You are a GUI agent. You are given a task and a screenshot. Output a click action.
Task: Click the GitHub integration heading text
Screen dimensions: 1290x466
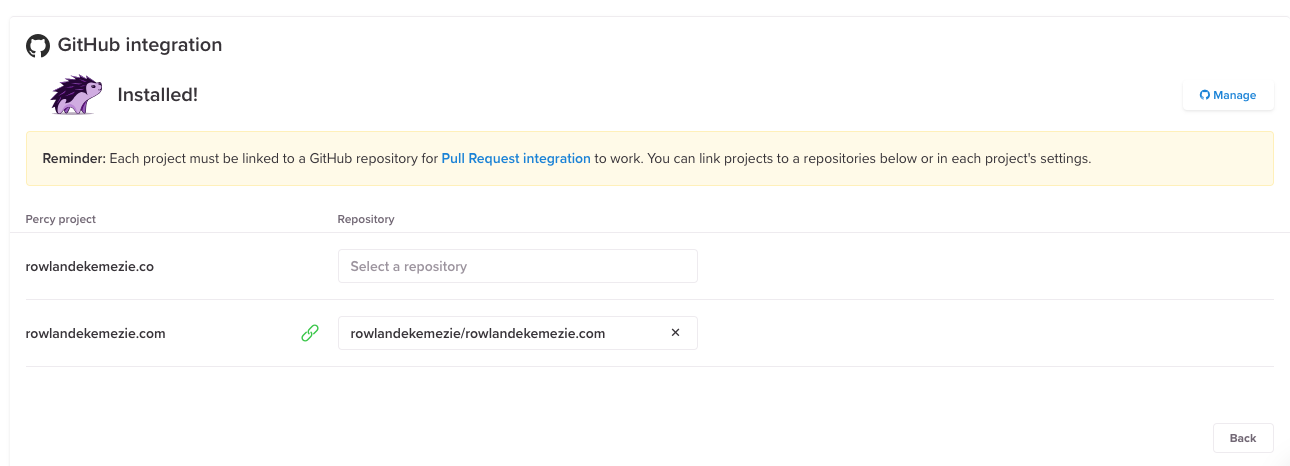coord(140,45)
